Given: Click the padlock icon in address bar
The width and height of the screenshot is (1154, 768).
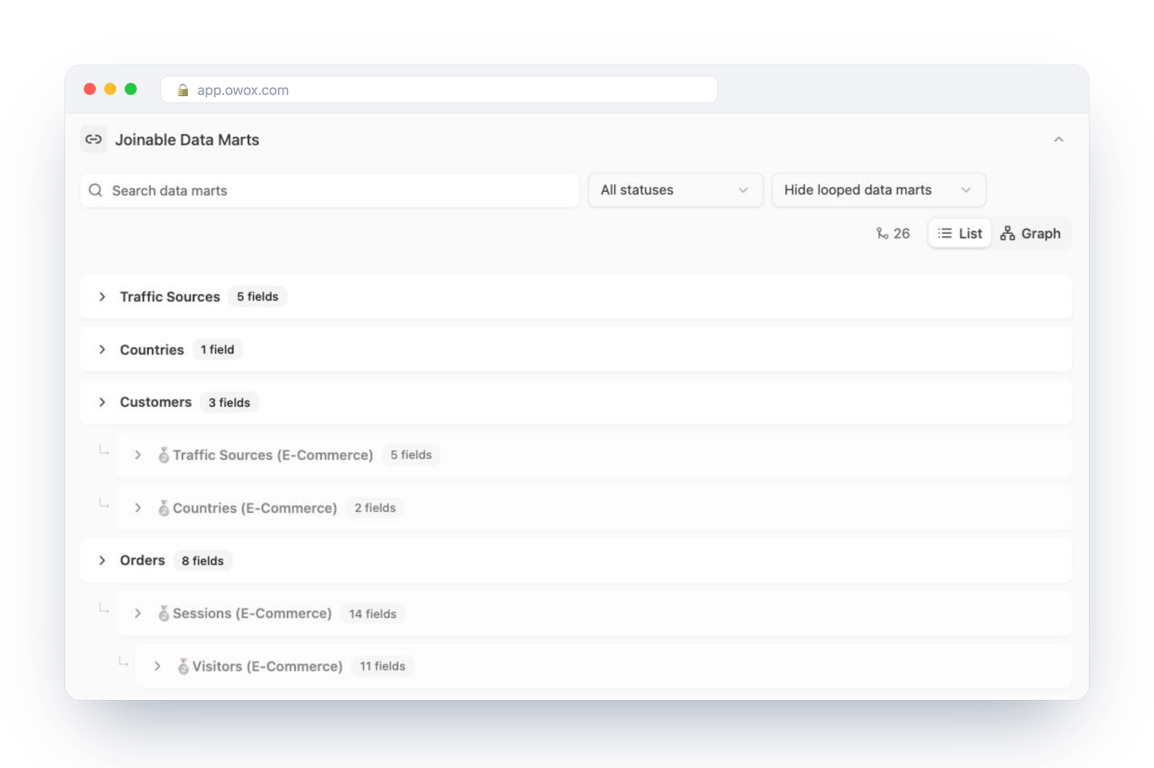Looking at the screenshot, I should click(183, 90).
